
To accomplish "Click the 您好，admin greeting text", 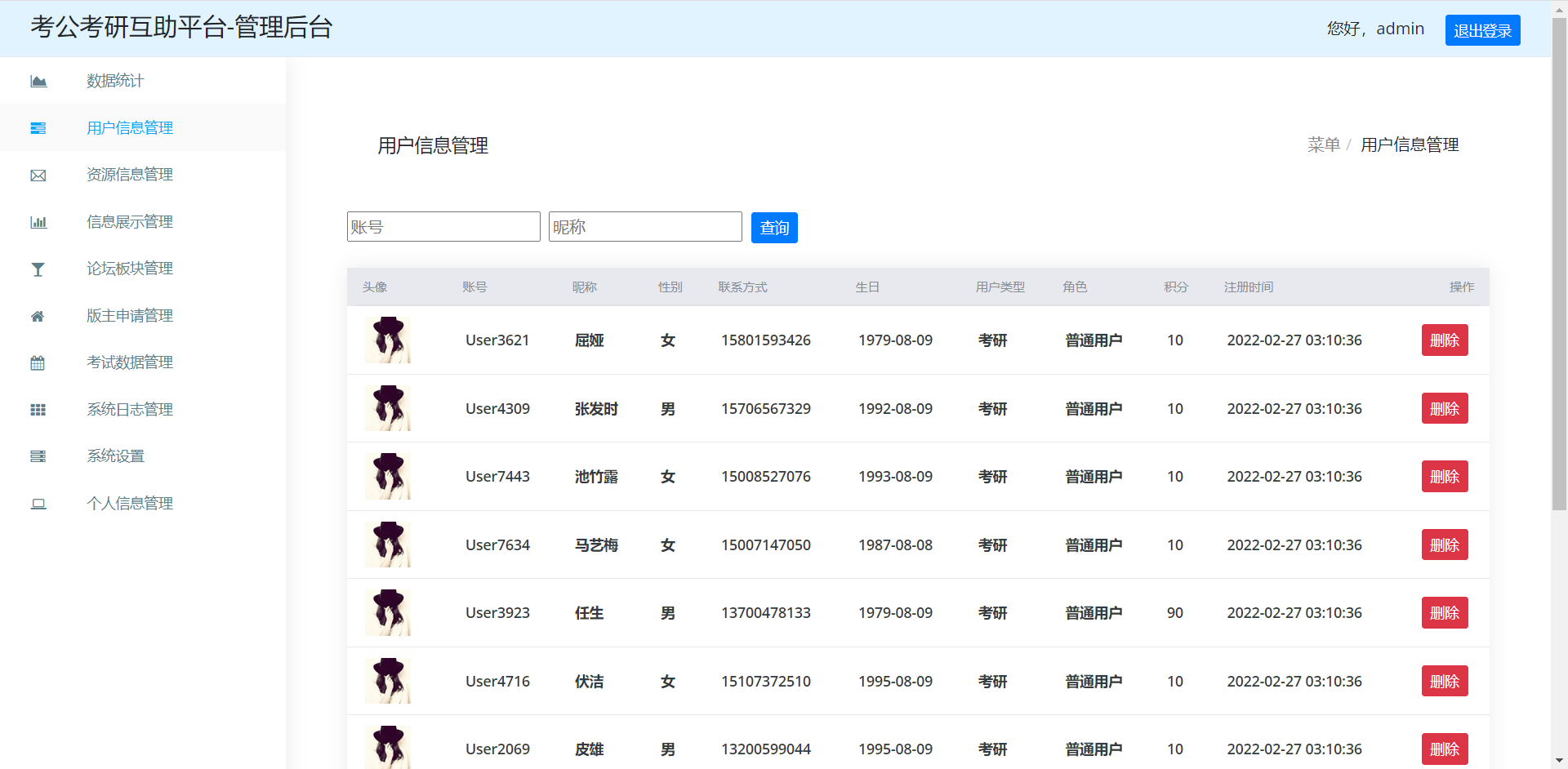I will coord(1375,29).
